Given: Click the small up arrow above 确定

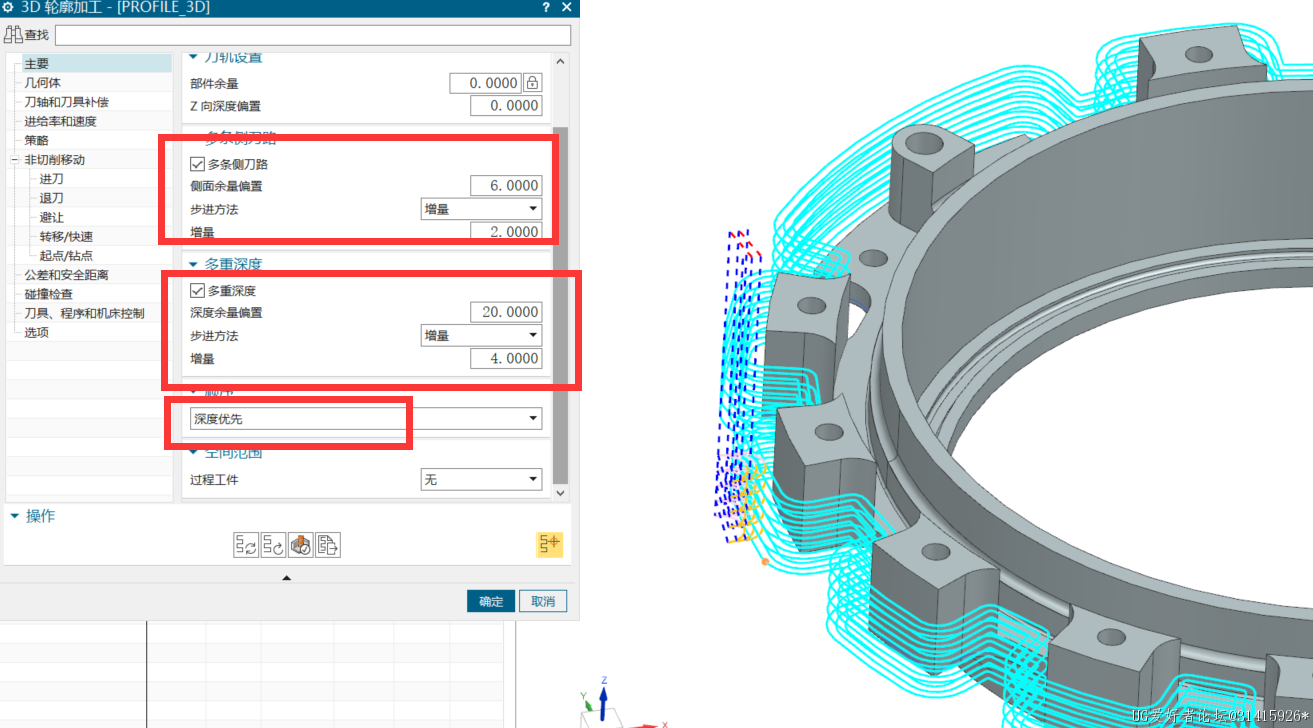Looking at the screenshot, I should coord(287,577).
